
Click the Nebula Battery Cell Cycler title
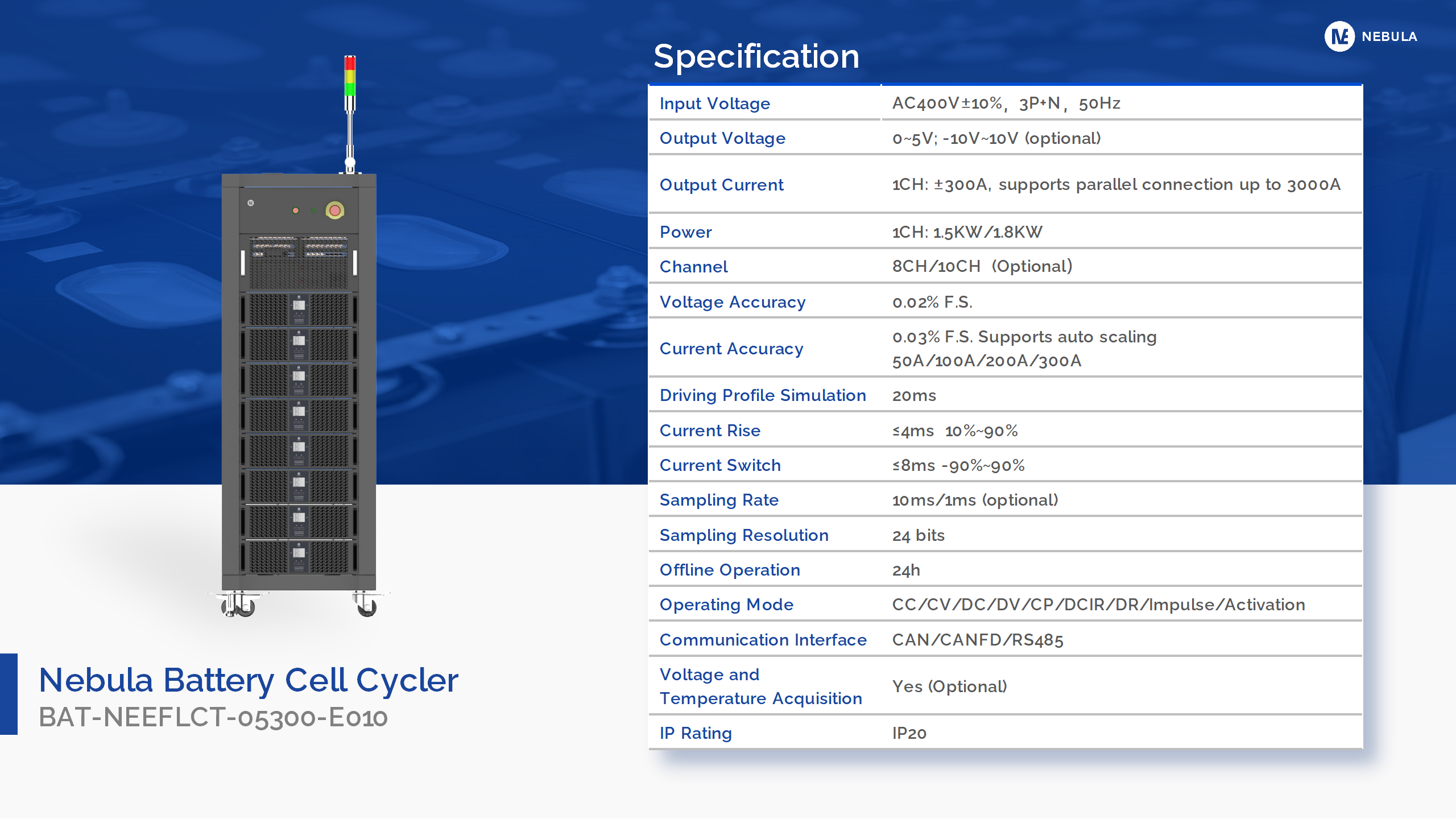pos(249,680)
